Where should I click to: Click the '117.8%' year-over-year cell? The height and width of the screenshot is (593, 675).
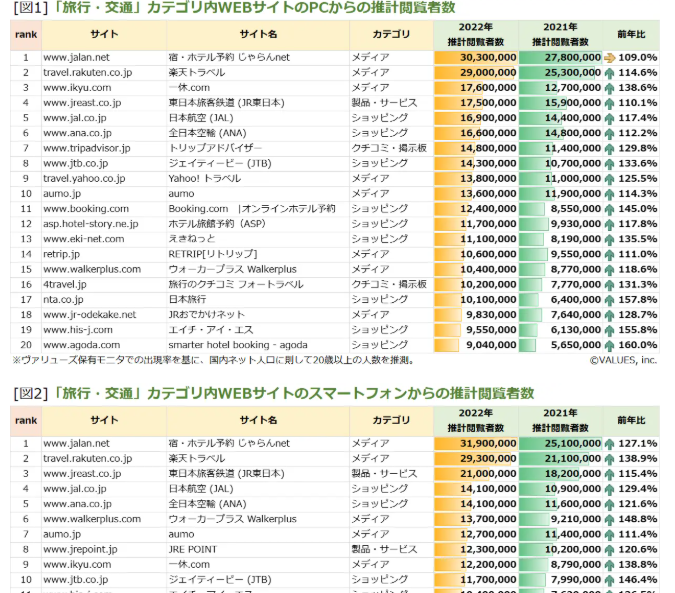tap(632, 224)
